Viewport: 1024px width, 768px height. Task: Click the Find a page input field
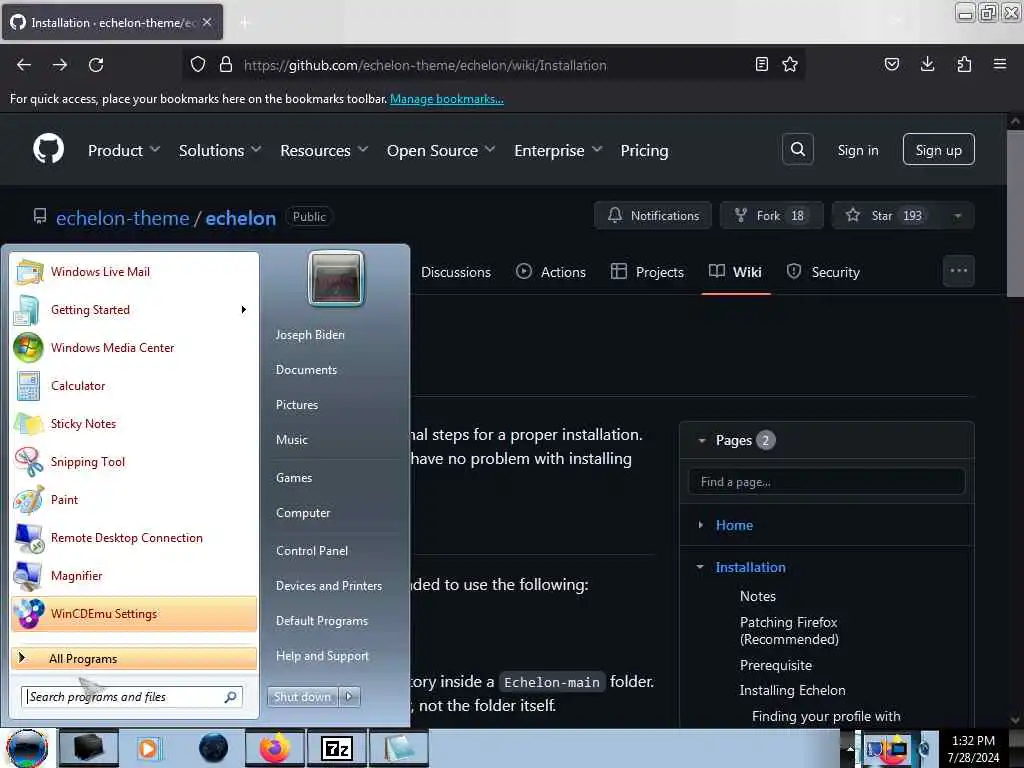(x=826, y=482)
